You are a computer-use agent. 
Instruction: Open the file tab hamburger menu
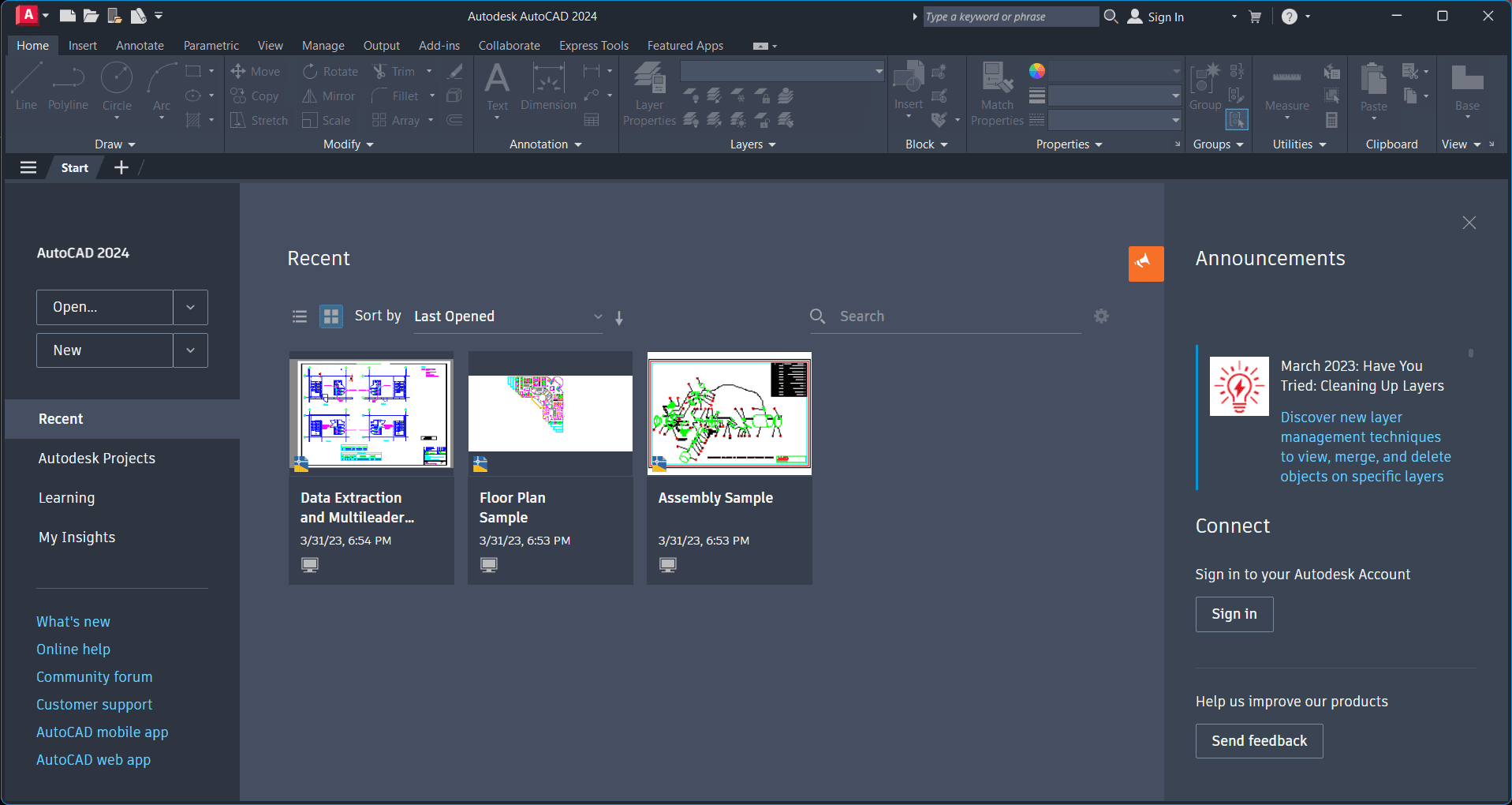[x=28, y=167]
